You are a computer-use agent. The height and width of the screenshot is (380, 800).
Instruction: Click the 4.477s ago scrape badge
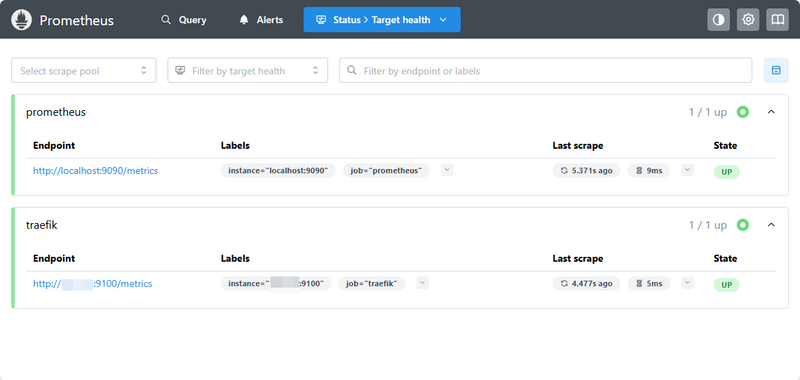coord(586,284)
